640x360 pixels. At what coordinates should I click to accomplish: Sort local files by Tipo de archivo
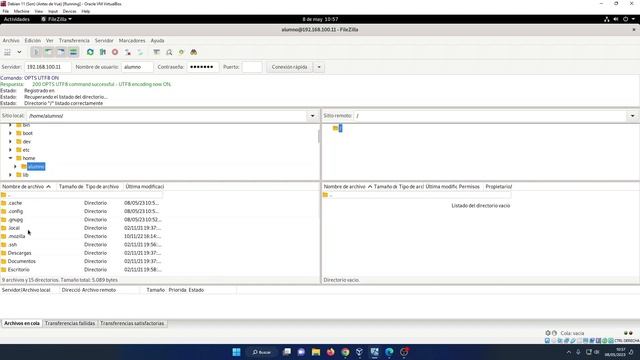(x=102, y=187)
